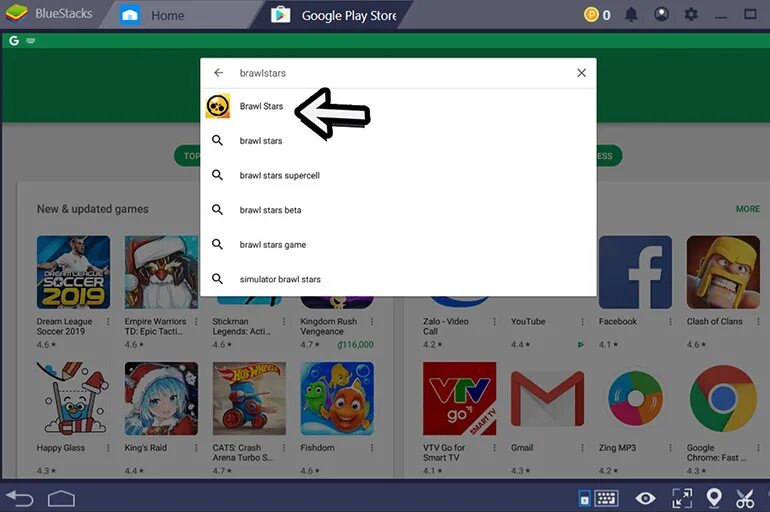Select 'brawl stars game' suggestion
The image size is (770, 512).
(x=398, y=244)
